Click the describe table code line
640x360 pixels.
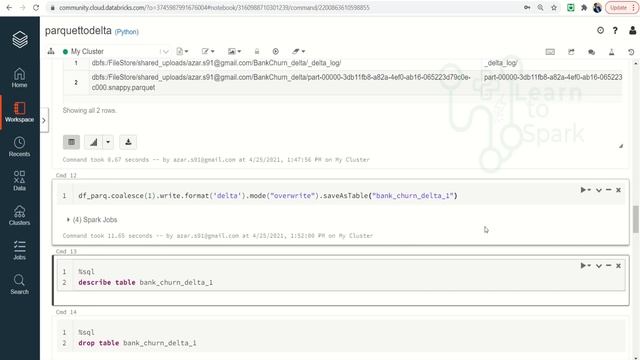click(145, 282)
